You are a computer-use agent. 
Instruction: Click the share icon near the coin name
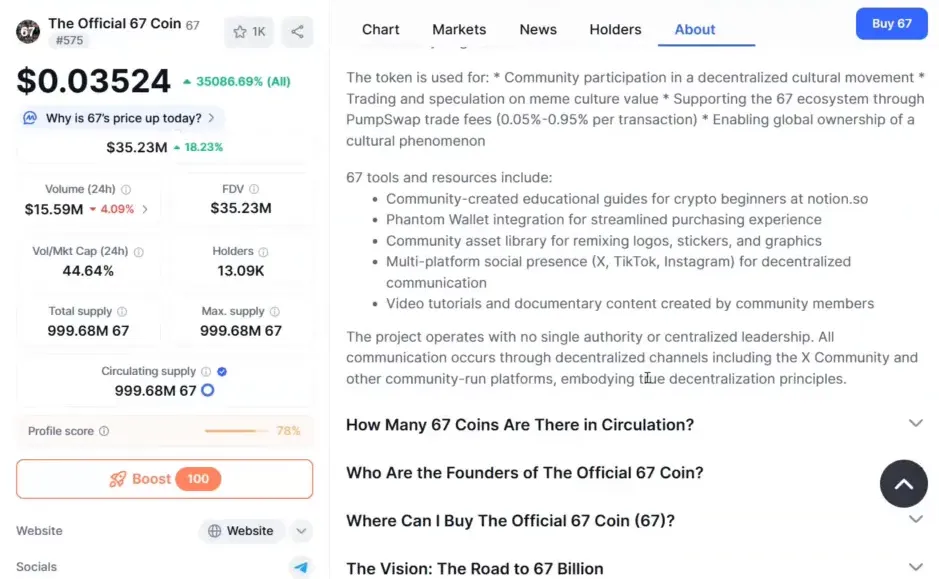pyautogui.click(x=297, y=31)
